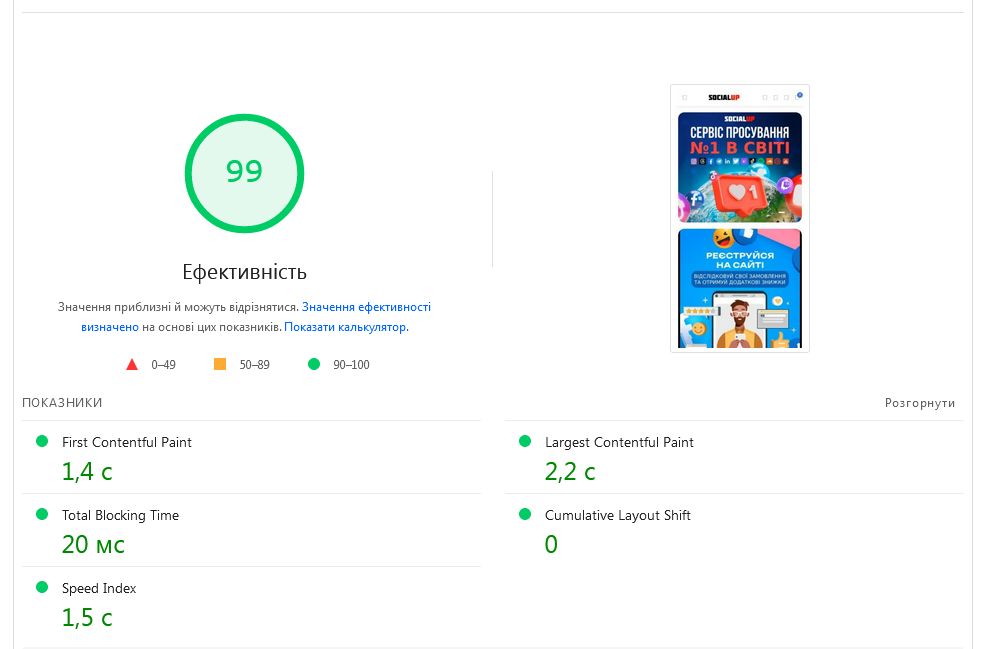Expand metrics with Розгорнути toggle
The height and width of the screenshot is (649, 987).
919,403
